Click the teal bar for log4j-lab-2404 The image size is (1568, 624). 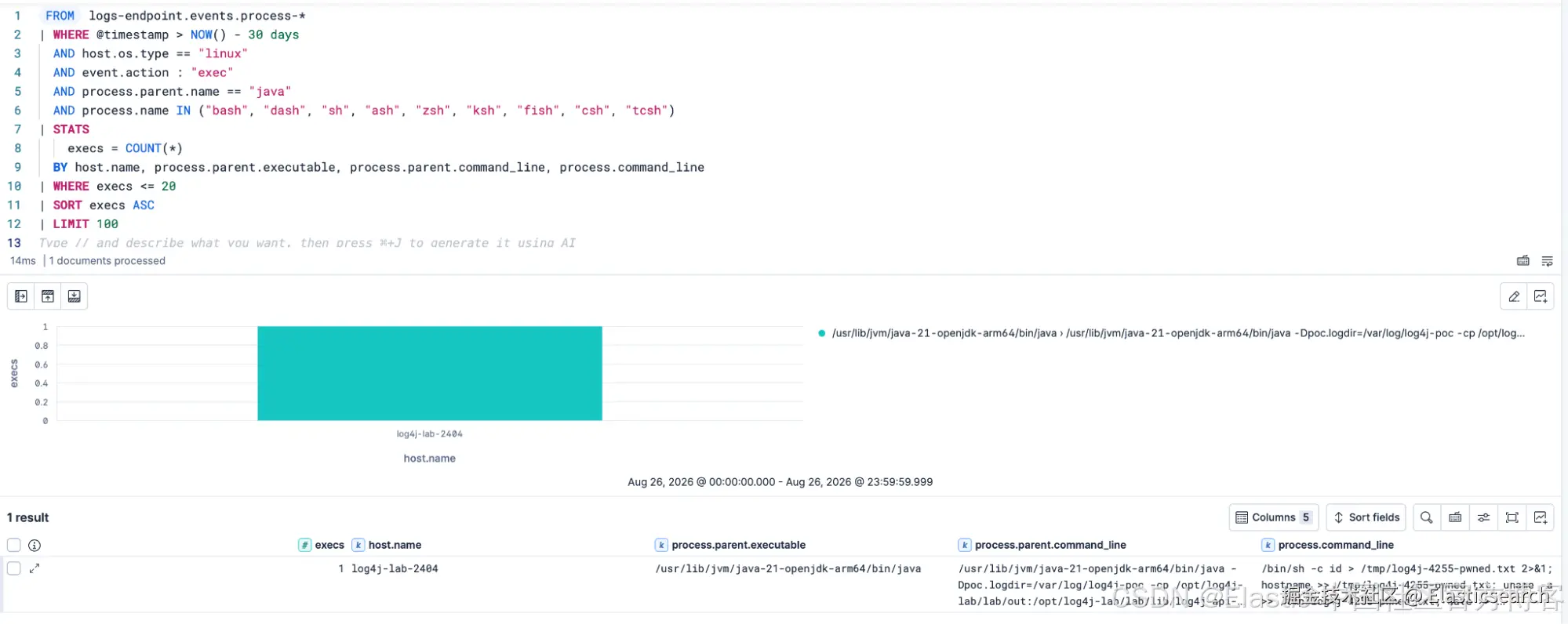pyautogui.click(x=430, y=373)
